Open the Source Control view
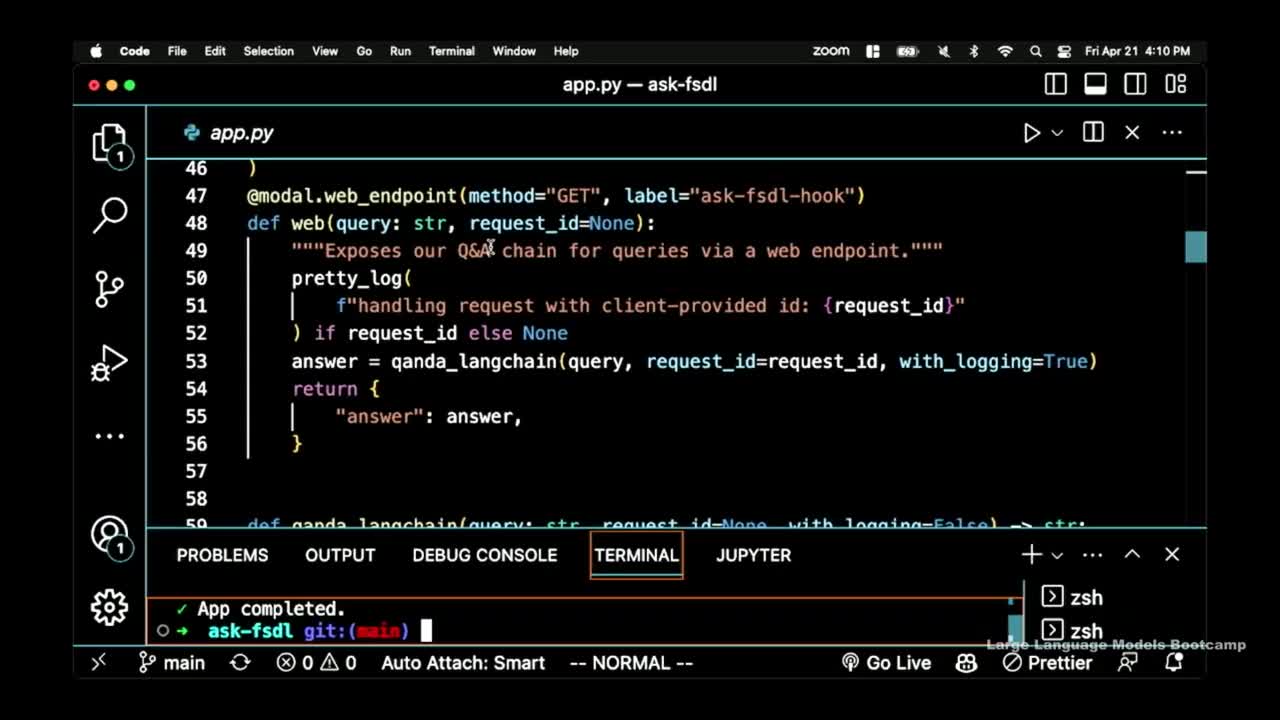 109,289
